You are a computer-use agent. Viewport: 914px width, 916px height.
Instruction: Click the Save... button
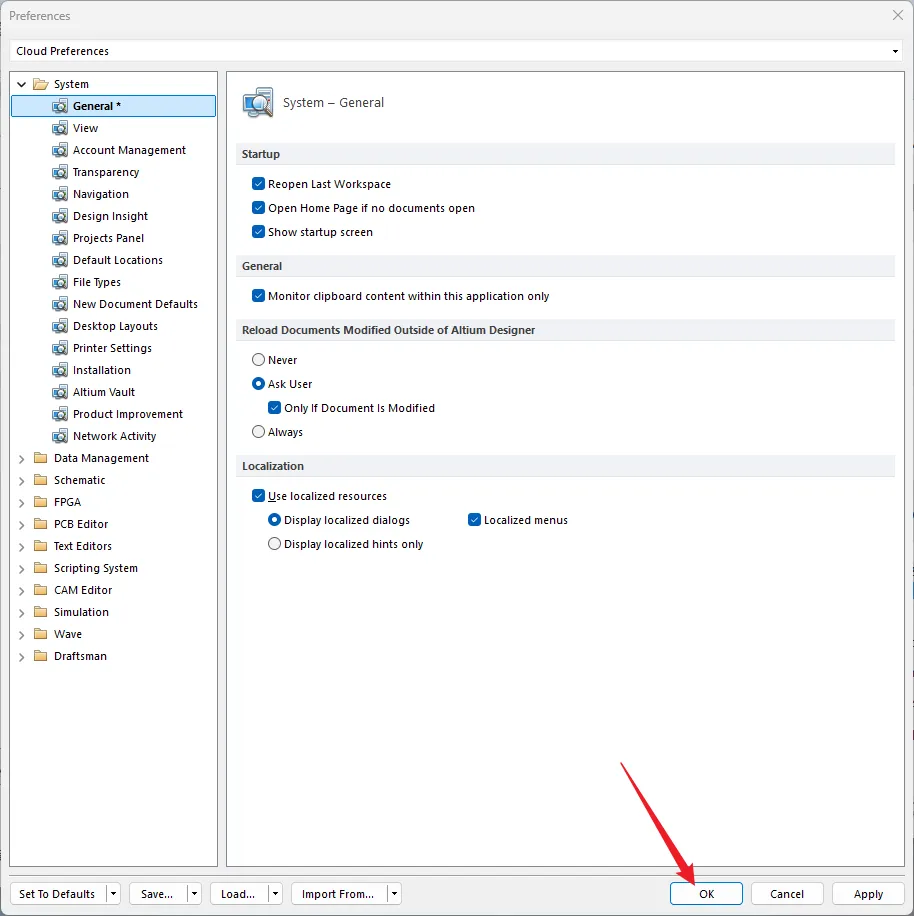click(157, 894)
